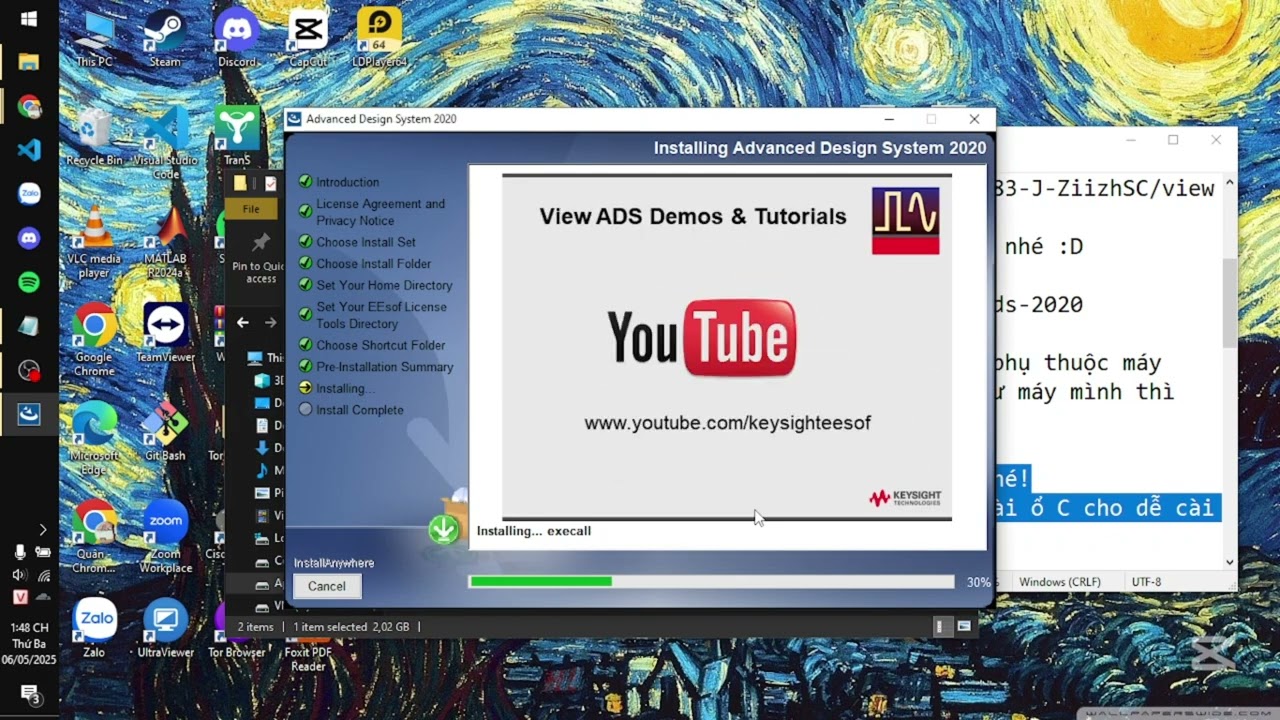Open the File tab in File Explorer

(251, 209)
